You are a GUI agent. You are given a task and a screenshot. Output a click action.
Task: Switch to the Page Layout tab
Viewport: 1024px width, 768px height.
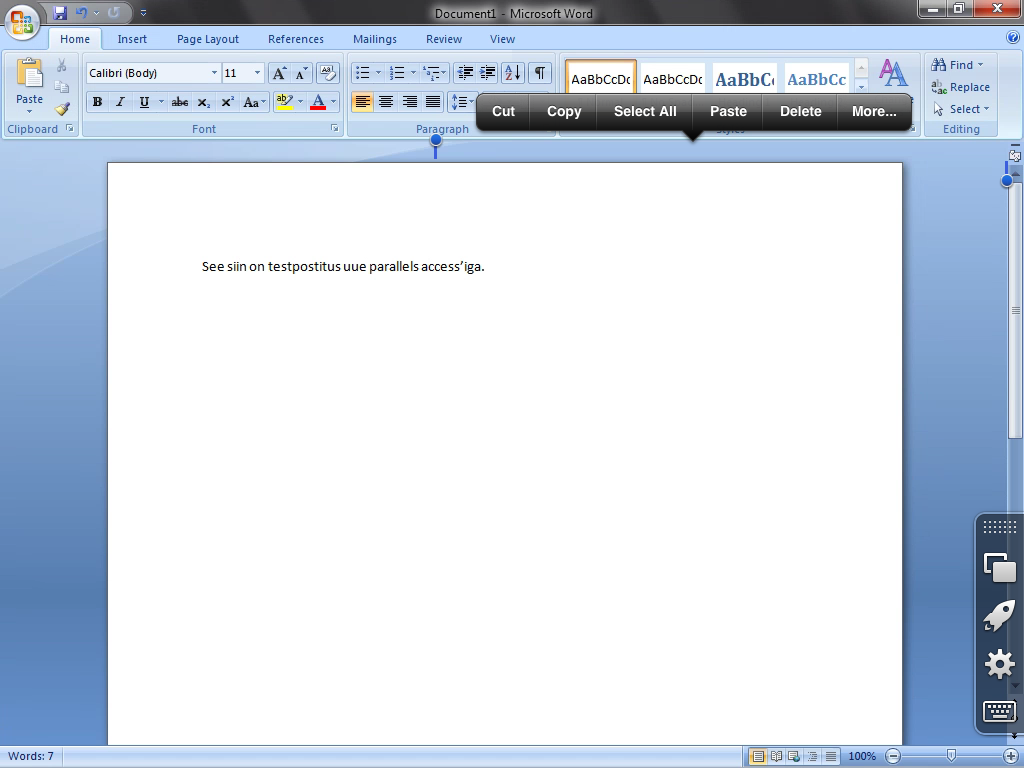208,39
